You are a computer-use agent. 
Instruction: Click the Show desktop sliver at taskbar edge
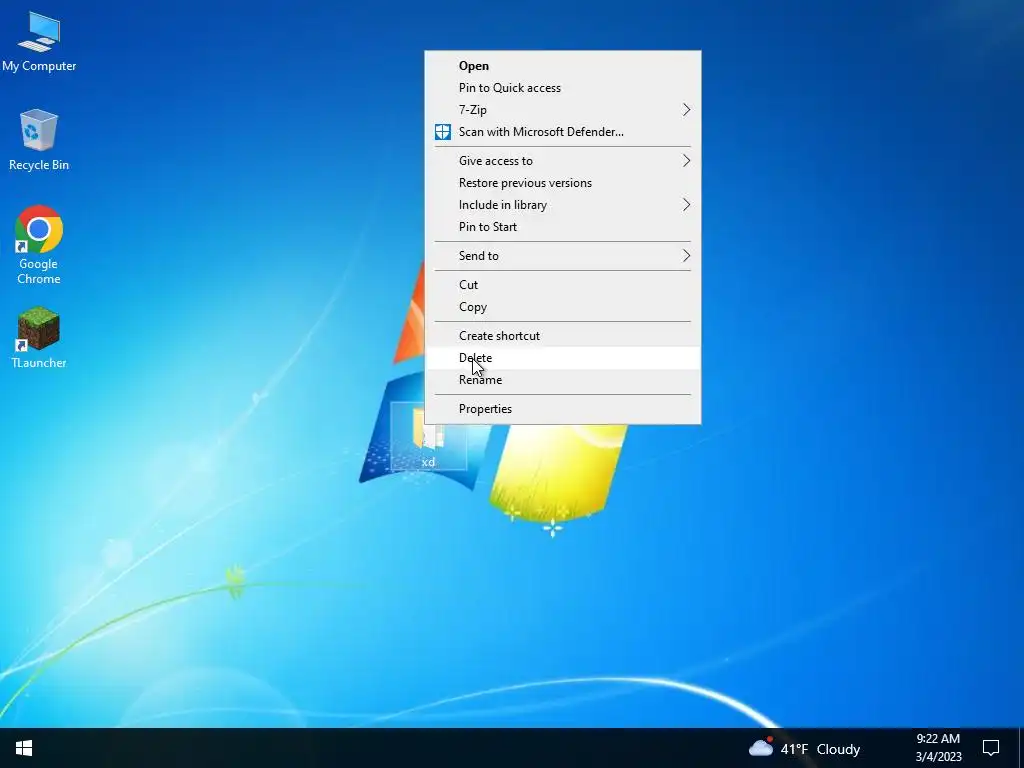(x=1021, y=748)
